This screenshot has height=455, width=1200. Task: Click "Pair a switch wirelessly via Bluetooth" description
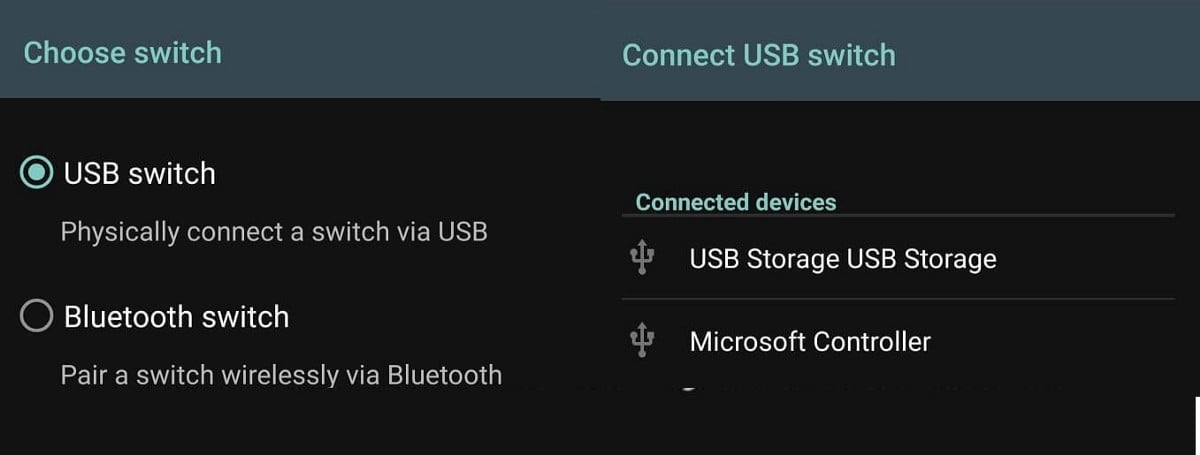[281, 375]
